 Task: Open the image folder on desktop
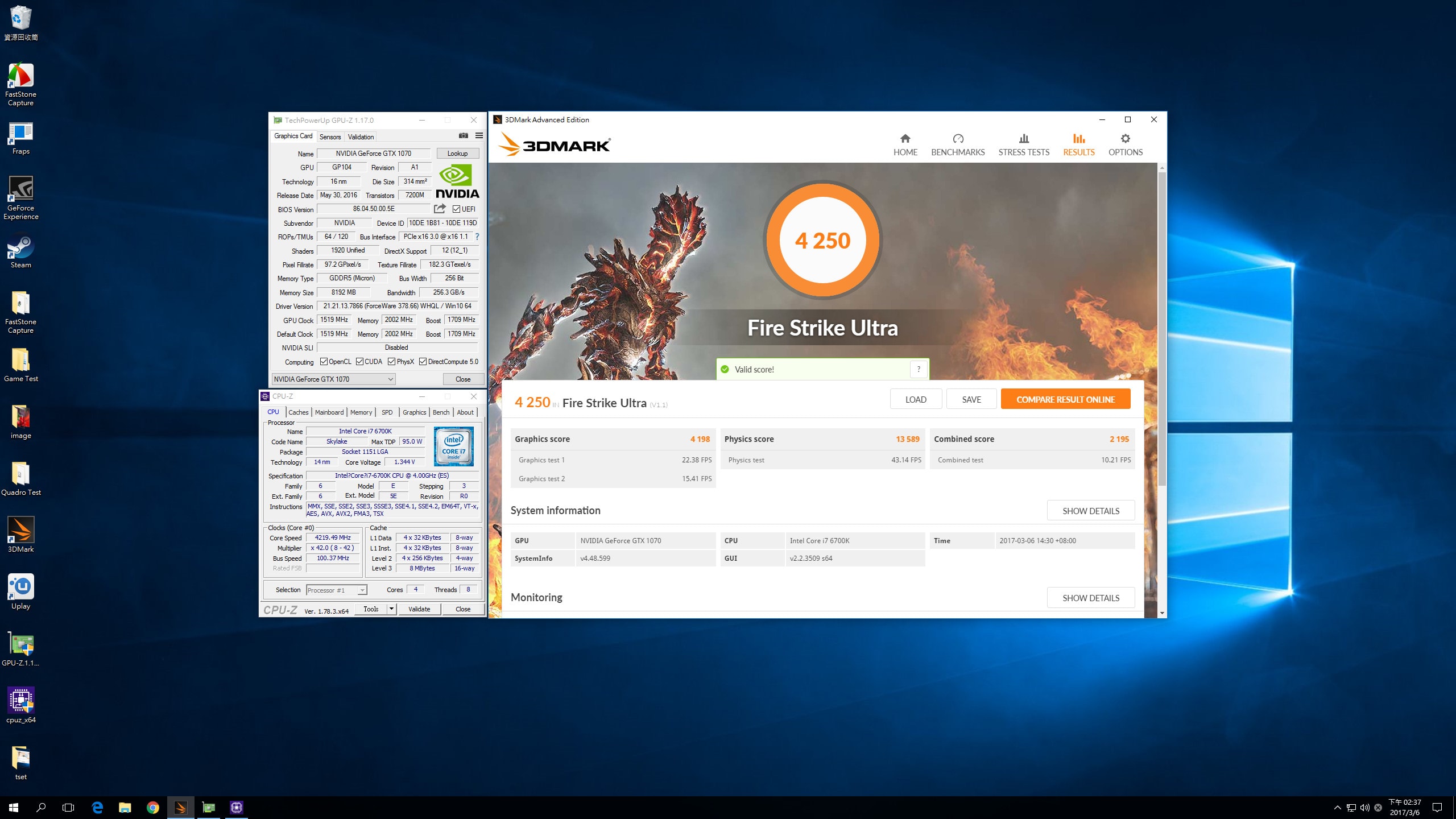tap(21, 421)
